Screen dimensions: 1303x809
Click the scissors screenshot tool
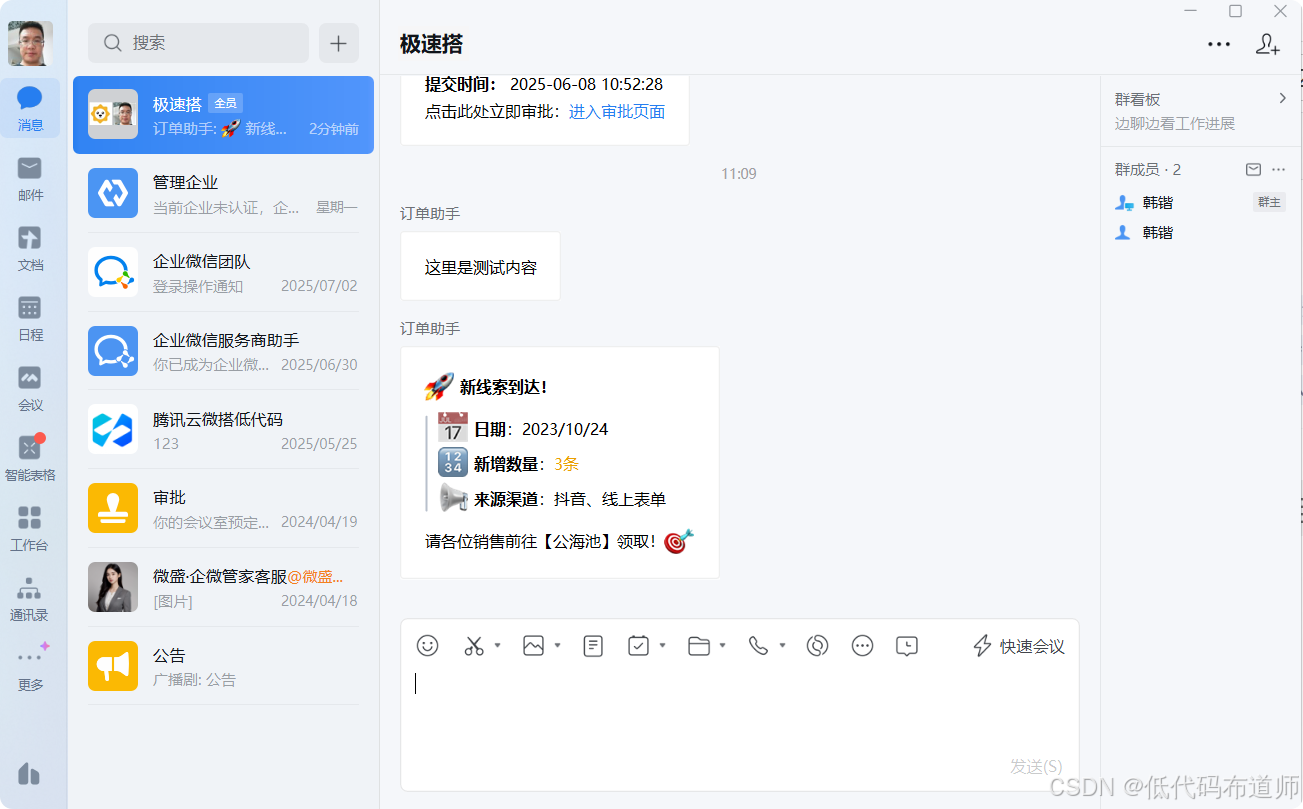coord(474,646)
